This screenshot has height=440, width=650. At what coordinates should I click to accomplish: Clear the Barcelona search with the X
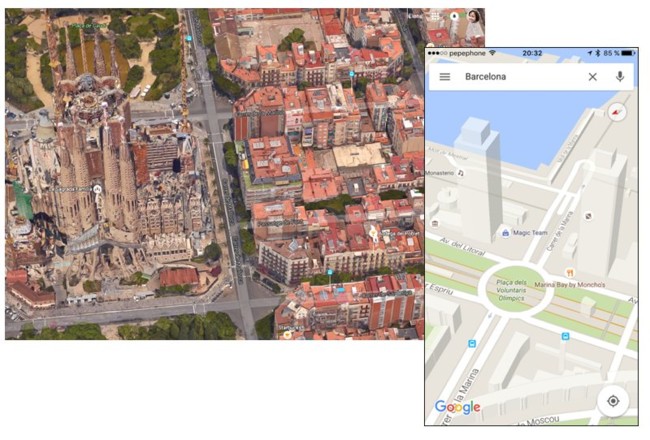[593, 77]
